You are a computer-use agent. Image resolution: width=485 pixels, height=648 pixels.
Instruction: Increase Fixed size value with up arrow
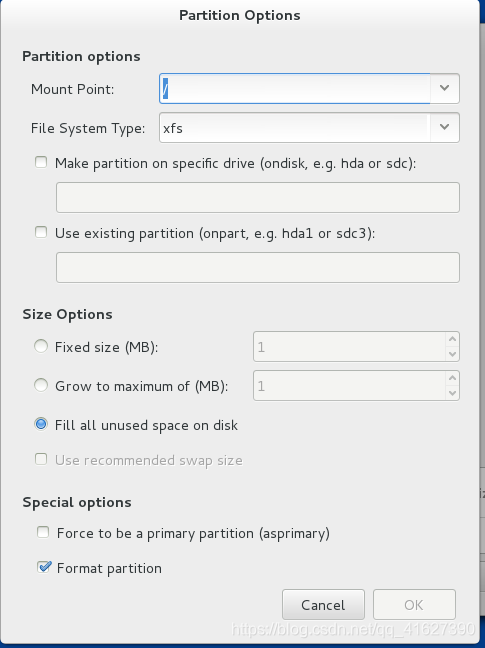(x=452, y=339)
